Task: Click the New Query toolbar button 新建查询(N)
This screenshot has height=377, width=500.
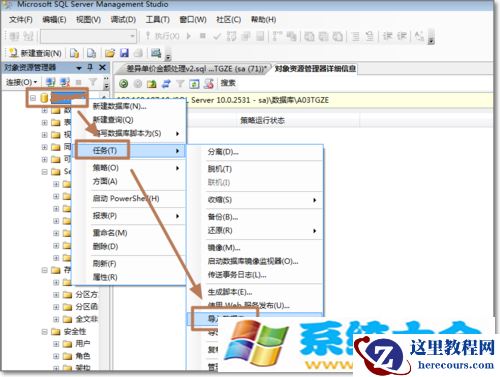Action: 35,53
